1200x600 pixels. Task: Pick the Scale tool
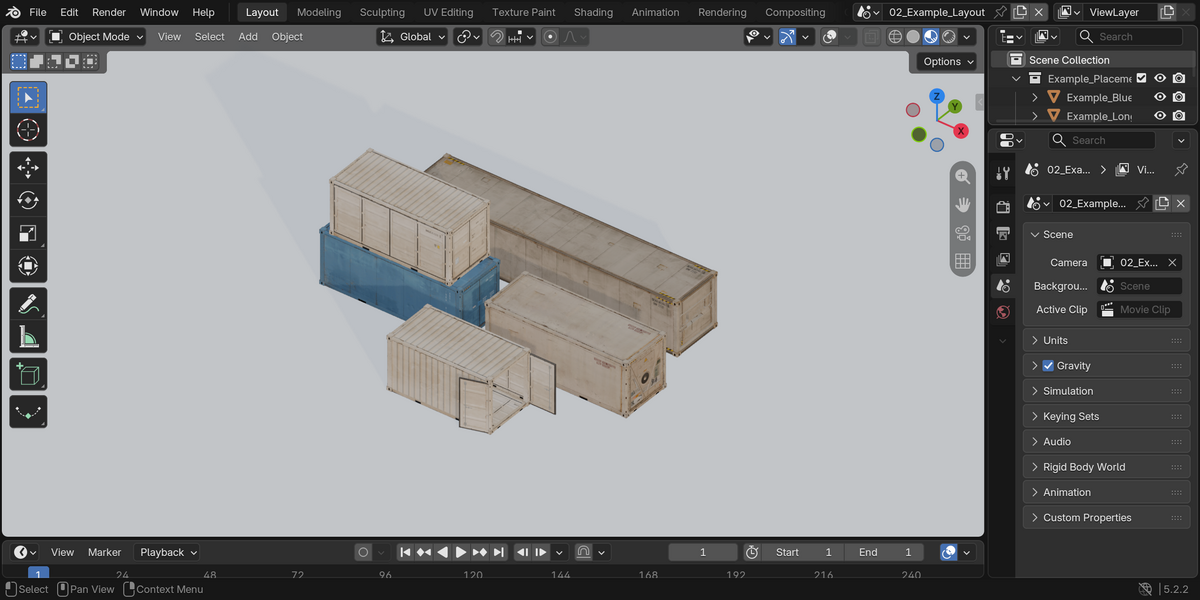(28, 234)
